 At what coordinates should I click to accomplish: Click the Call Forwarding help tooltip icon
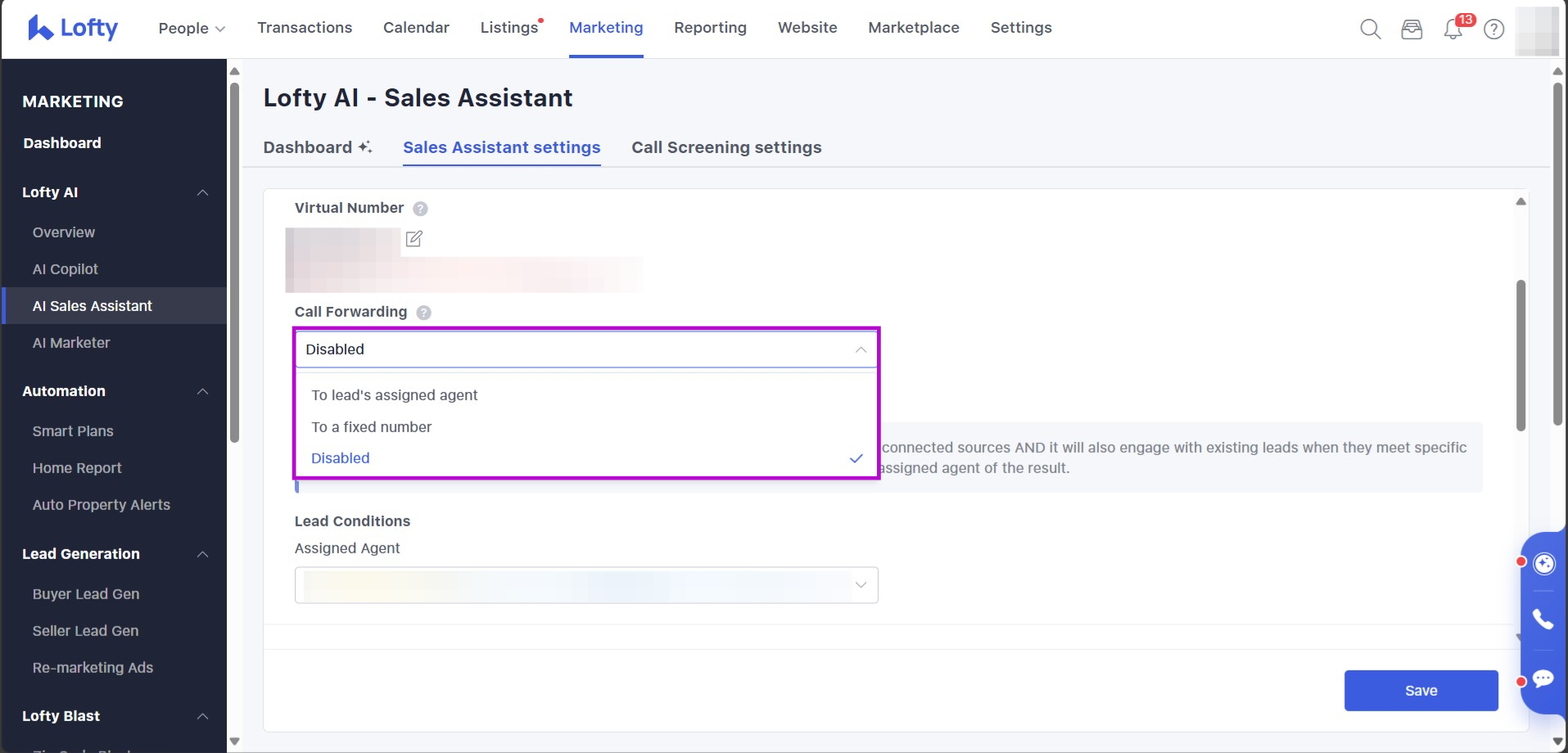tap(423, 313)
